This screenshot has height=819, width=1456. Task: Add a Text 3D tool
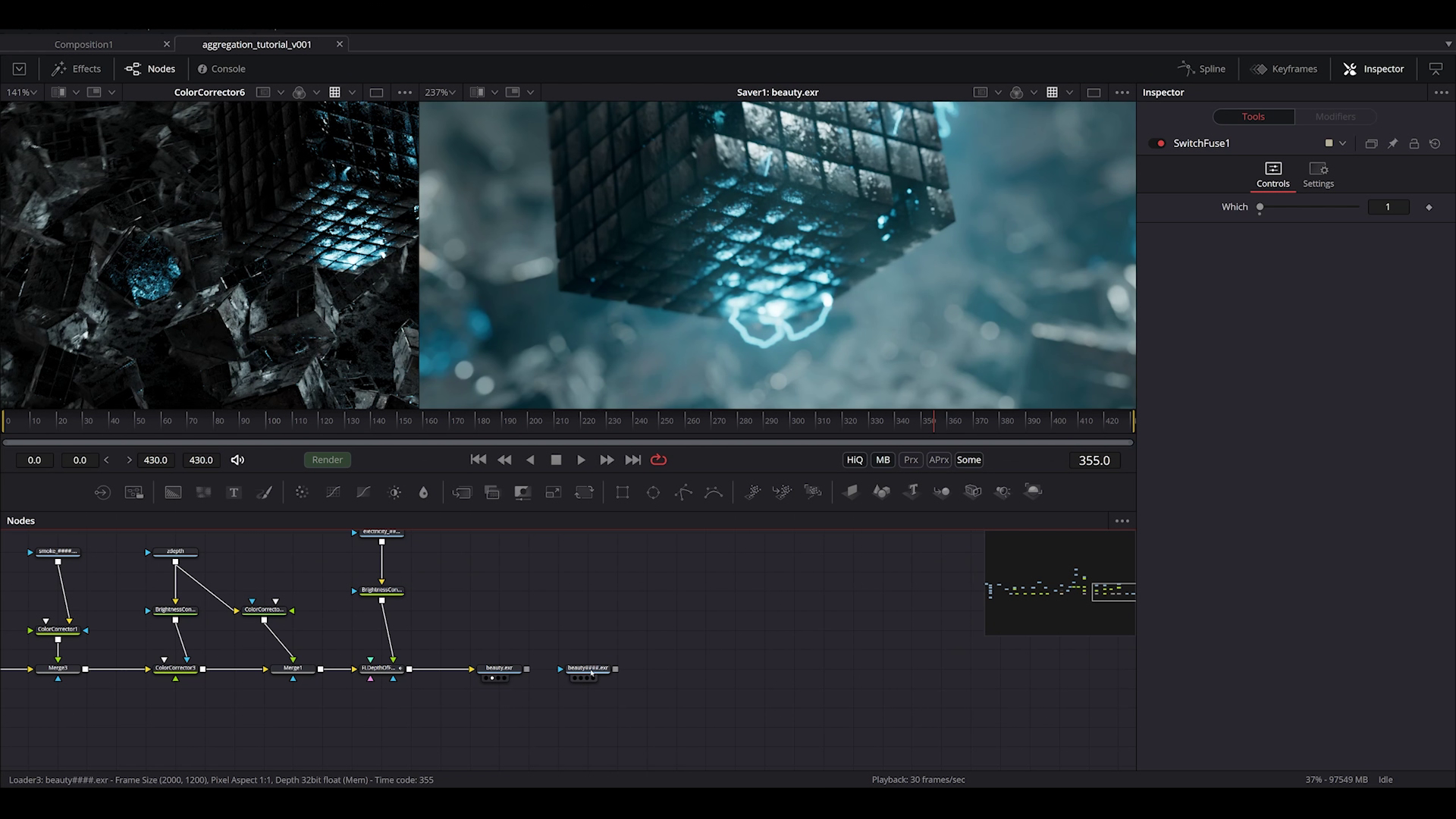tap(912, 491)
